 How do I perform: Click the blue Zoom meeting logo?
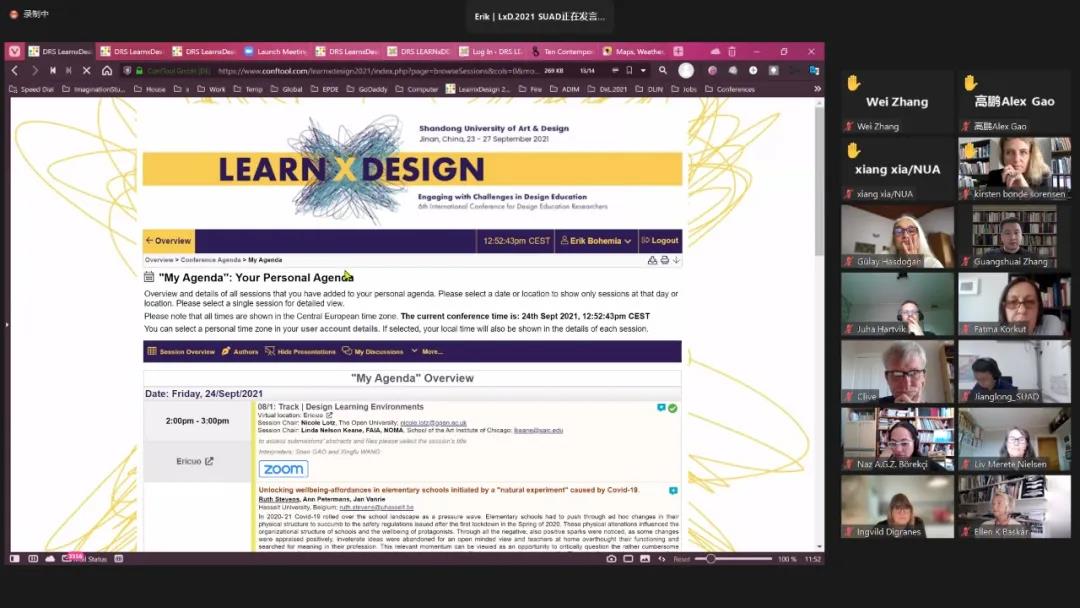(x=284, y=469)
